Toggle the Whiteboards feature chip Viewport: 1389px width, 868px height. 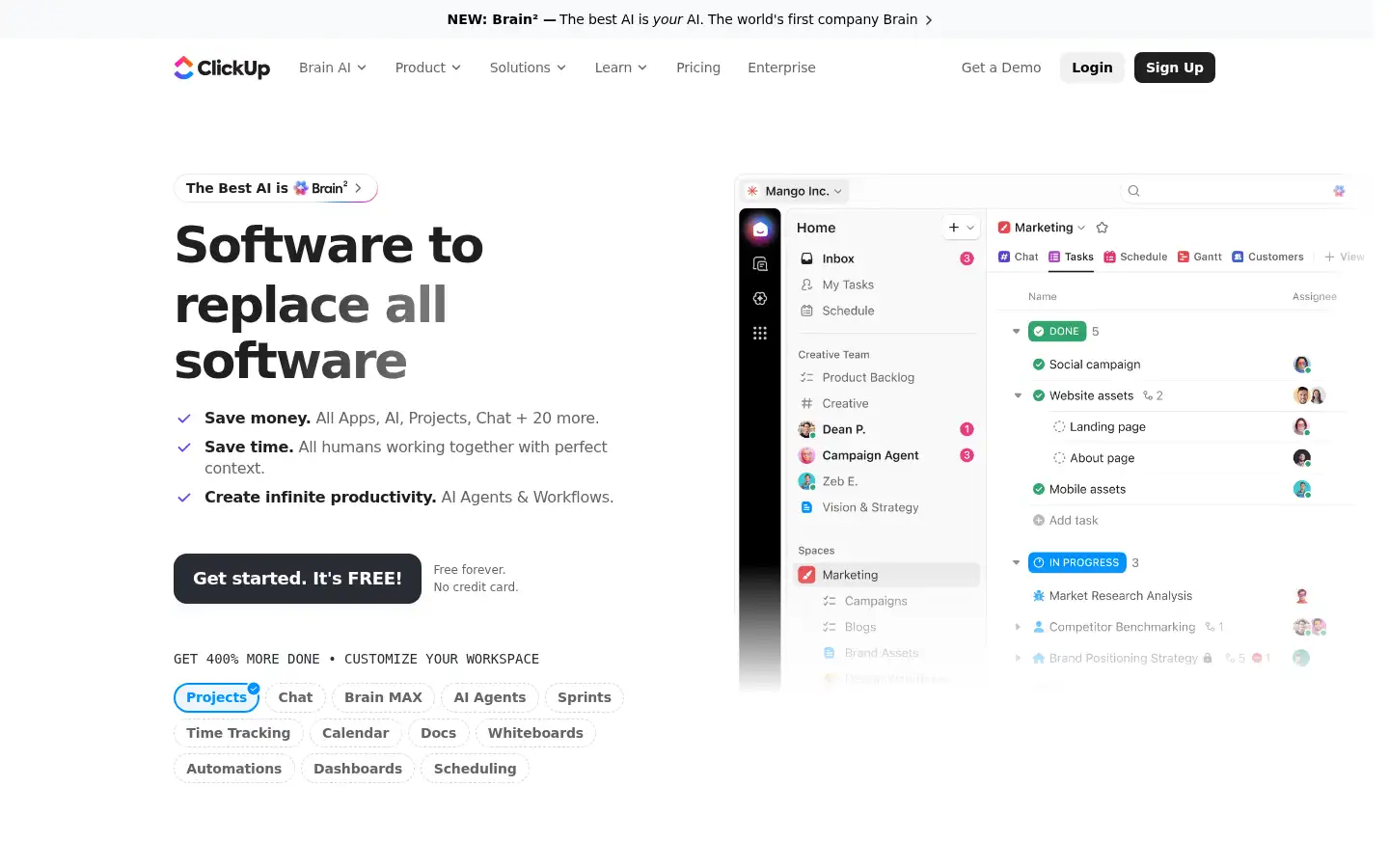click(x=535, y=733)
